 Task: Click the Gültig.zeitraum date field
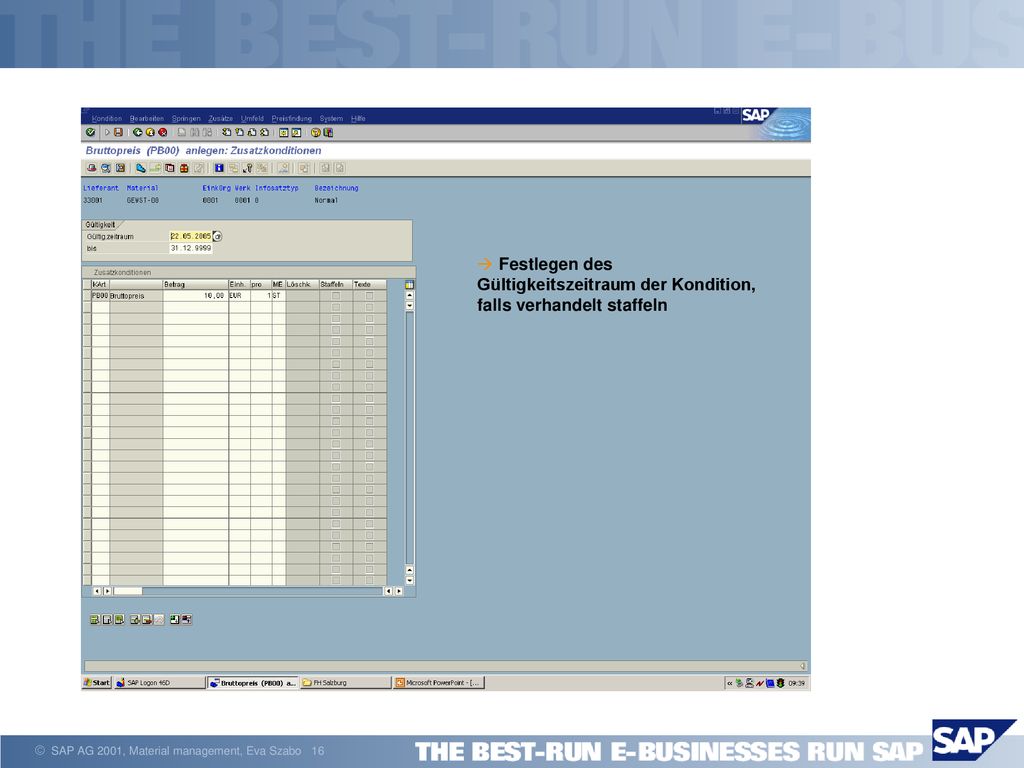(191, 236)
